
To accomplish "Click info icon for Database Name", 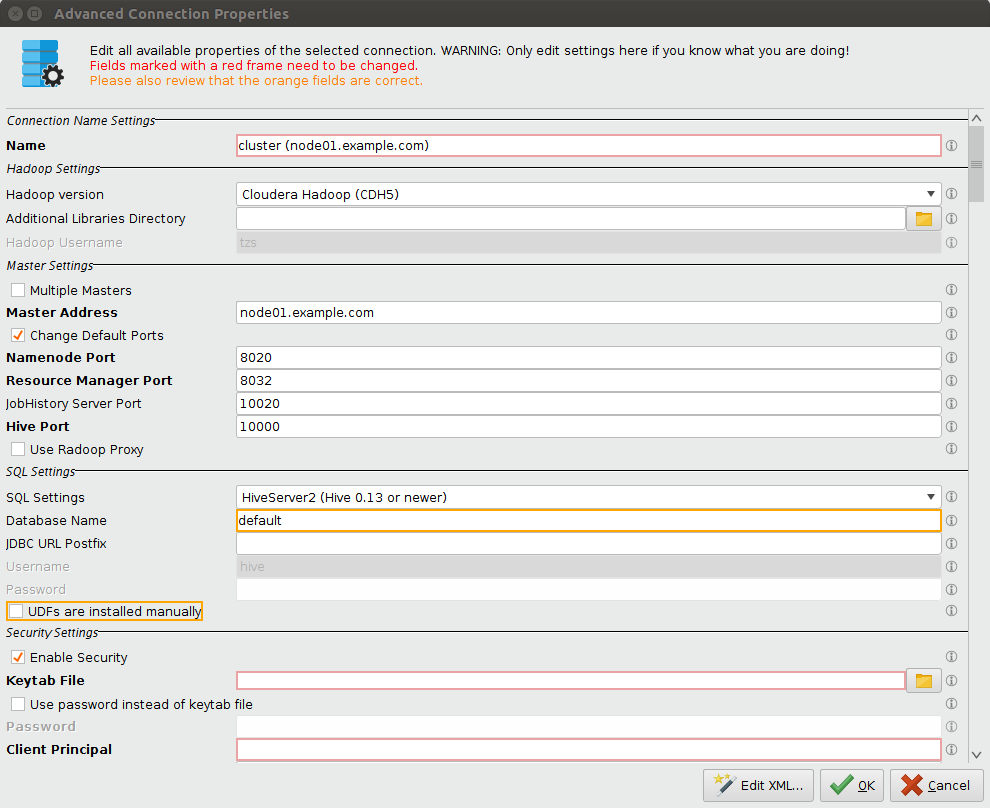I will tap(951, 521).
